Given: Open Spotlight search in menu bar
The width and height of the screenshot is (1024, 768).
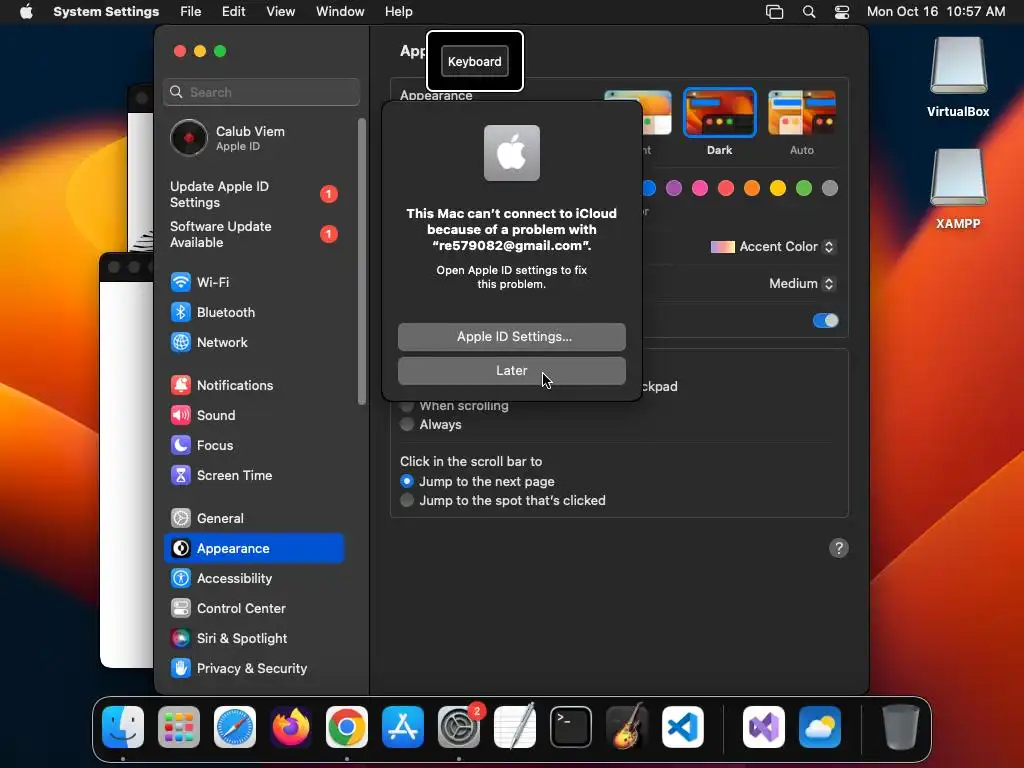Looking at the screenshot, I should [x=808, y=12].
